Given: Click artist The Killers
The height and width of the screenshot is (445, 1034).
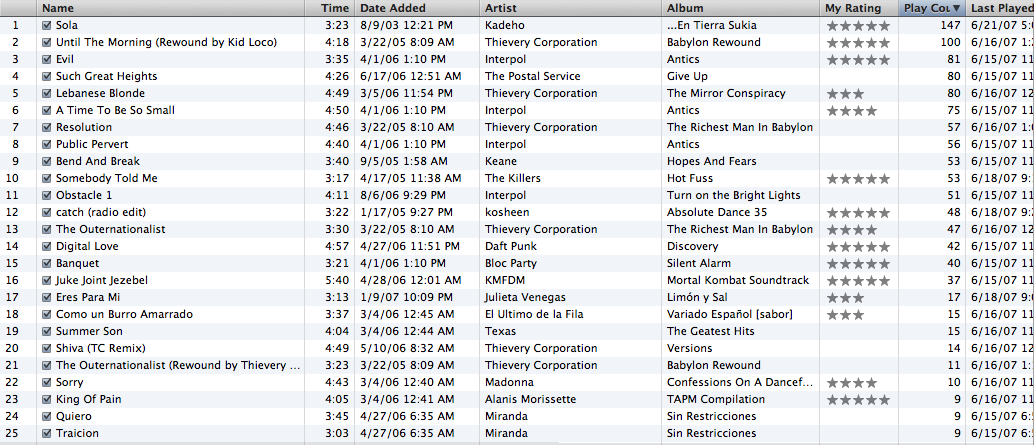Looking at the screenshot, I should point(512,179).
